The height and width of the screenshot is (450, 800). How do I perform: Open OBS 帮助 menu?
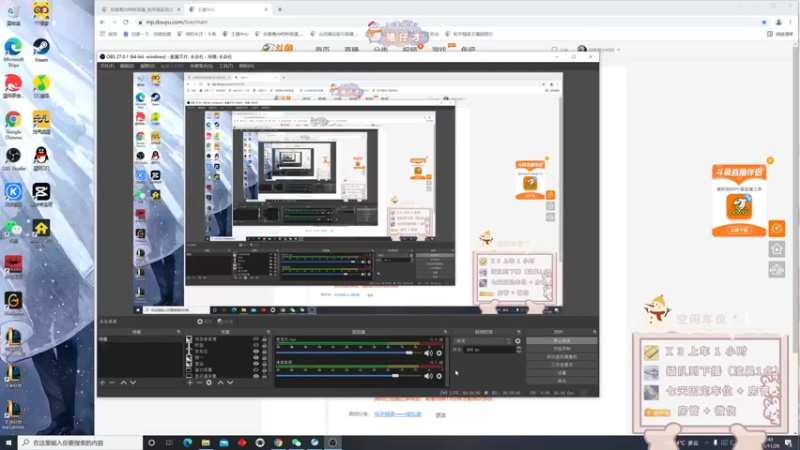tap(246, 66)
